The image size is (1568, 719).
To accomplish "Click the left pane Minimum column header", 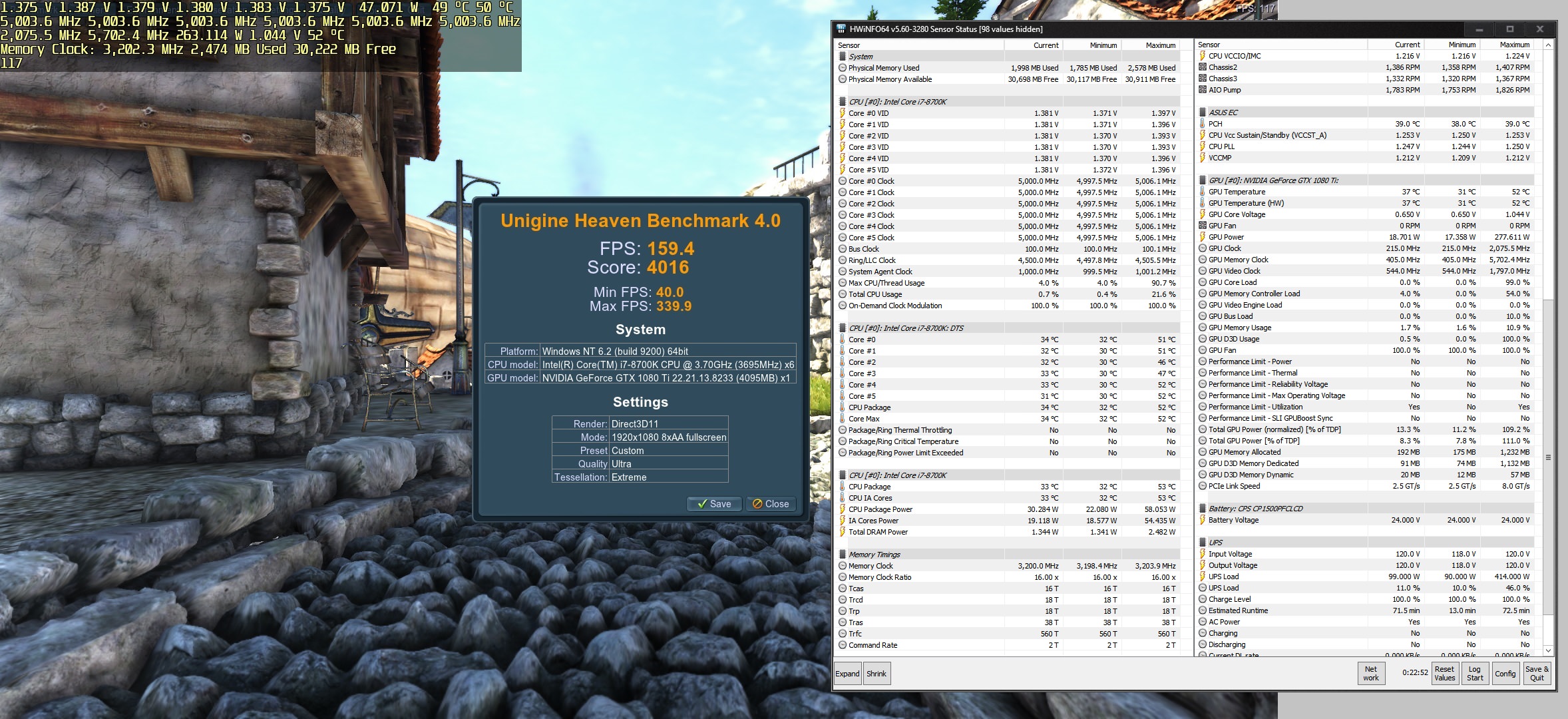I will tap(1091, 45).
